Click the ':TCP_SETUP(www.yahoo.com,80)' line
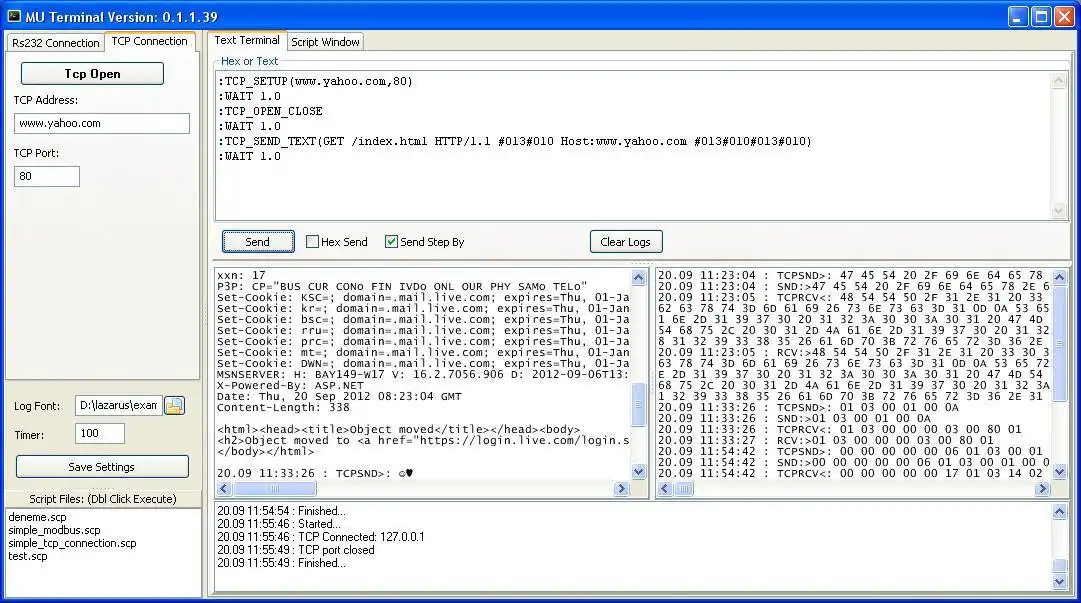1081x603 pixels. 316,81
